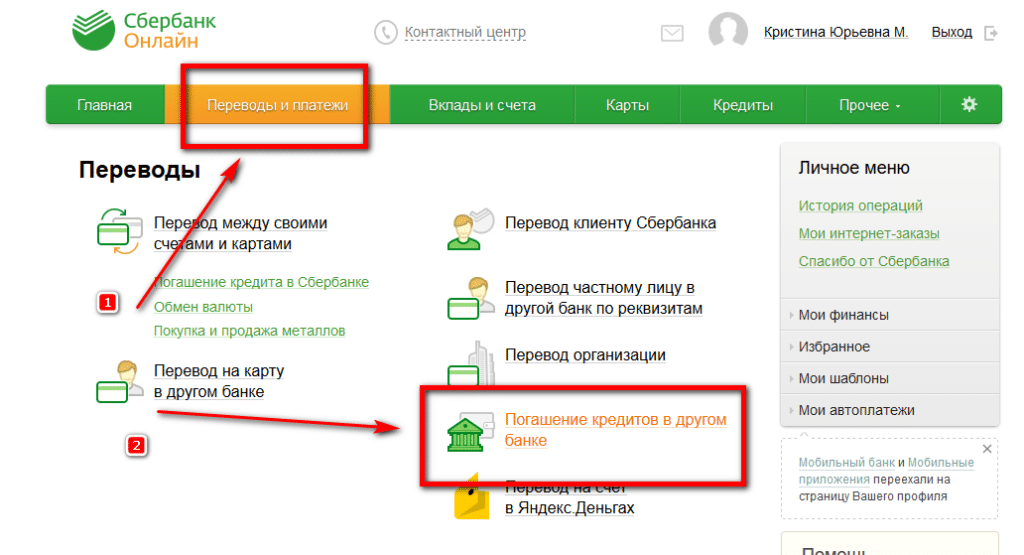1024x555 pixels.
Task: Click the logout arrow icon next to Выход
Action: click(x=991, y=33)
